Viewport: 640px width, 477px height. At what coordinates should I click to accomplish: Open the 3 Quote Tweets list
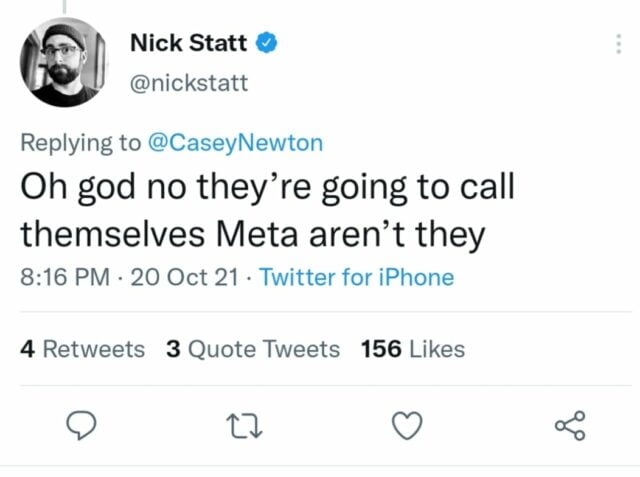click(x=253, y=349)
